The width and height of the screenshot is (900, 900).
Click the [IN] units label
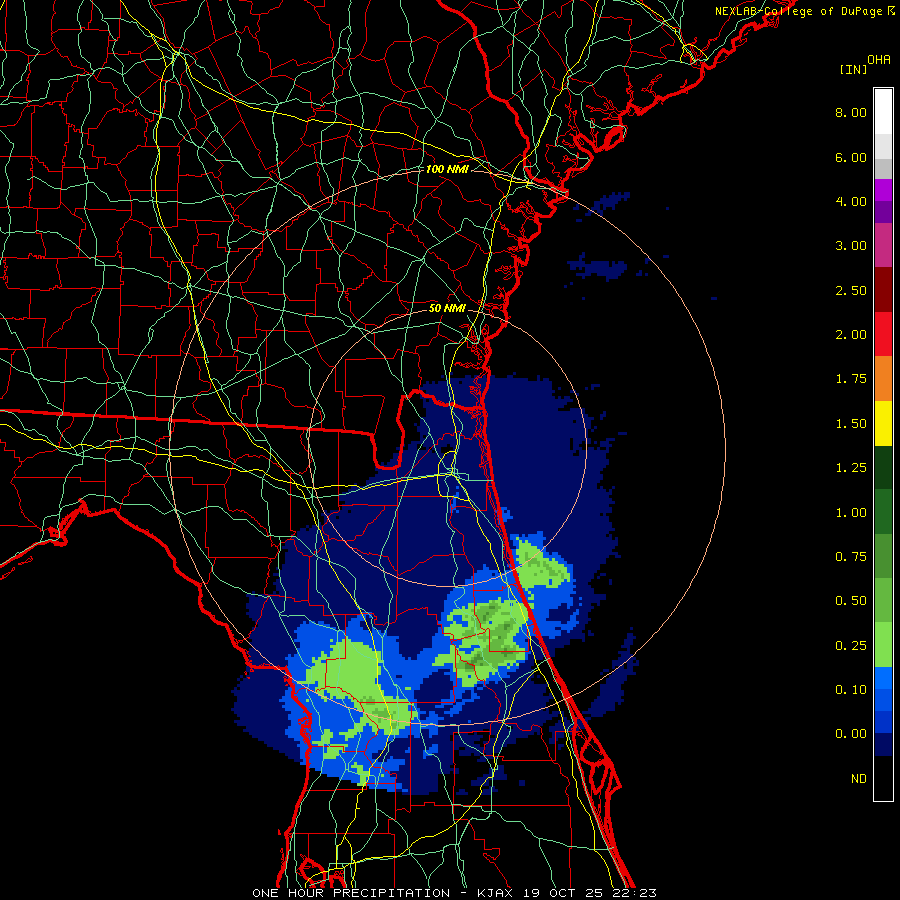[854, 69]
